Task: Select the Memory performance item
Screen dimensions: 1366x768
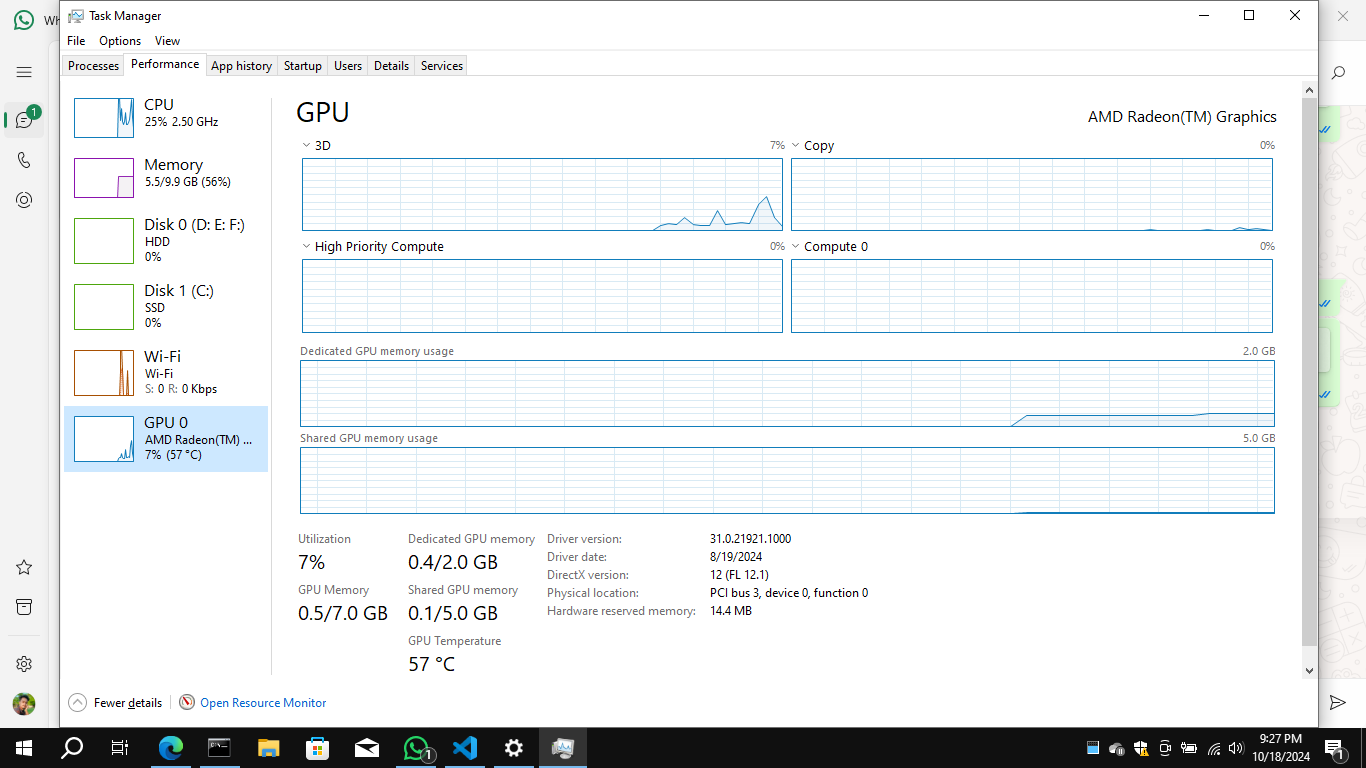Action: click(x=166, y=178)
